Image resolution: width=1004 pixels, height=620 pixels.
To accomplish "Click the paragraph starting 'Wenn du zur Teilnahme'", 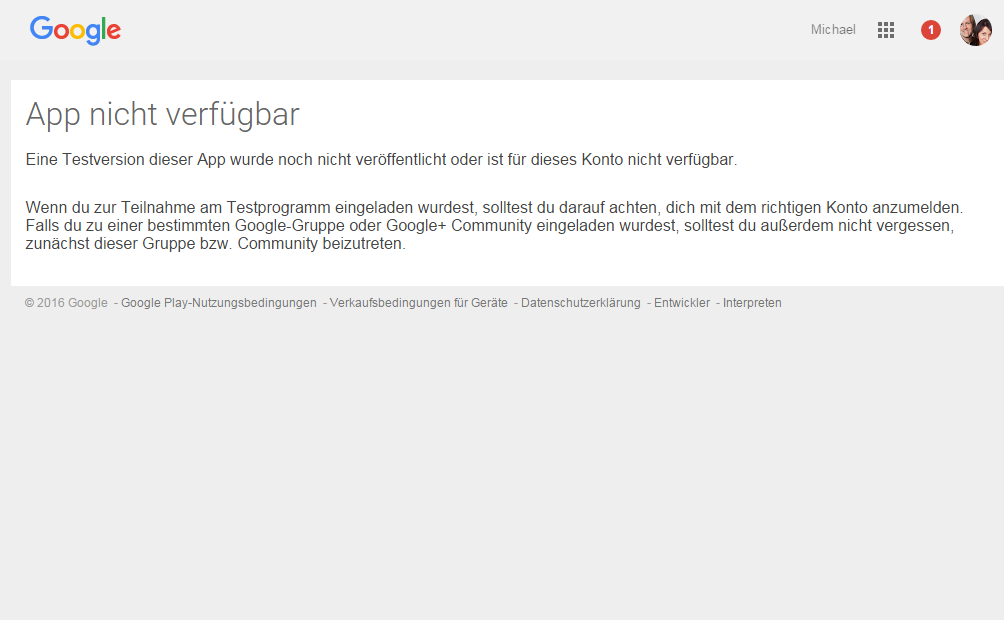I will coord(494,225).
